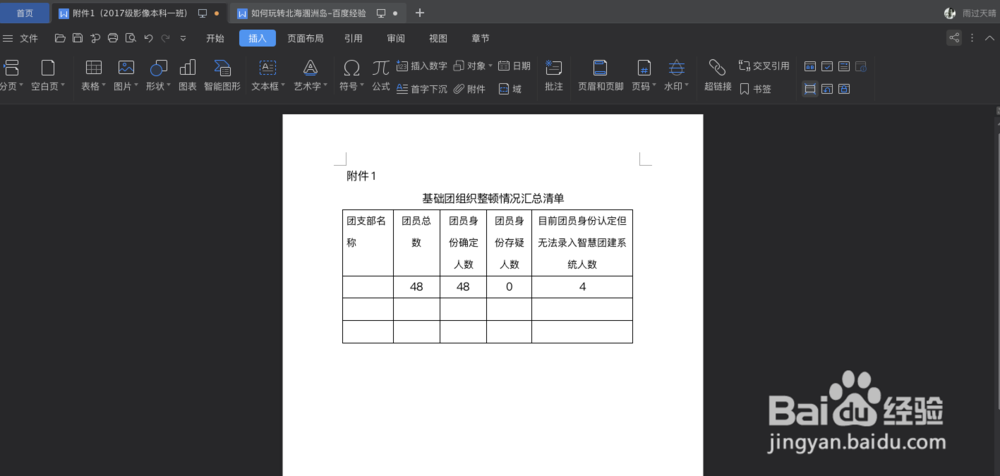Click the 附件 1 heading text
Screen dimensions: 1000x476
coord(361,177)
